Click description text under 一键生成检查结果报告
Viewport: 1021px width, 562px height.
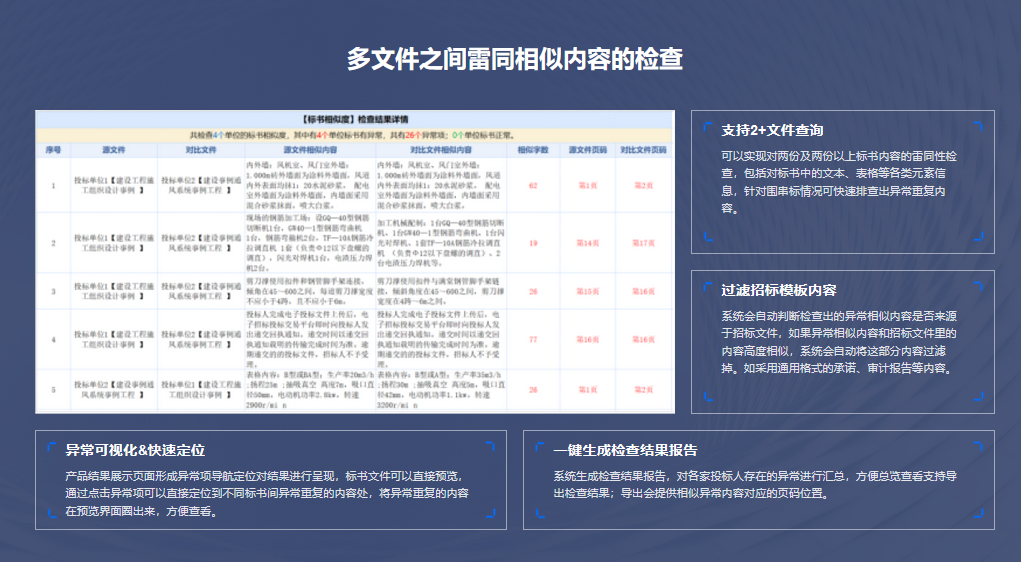(755, 485)
